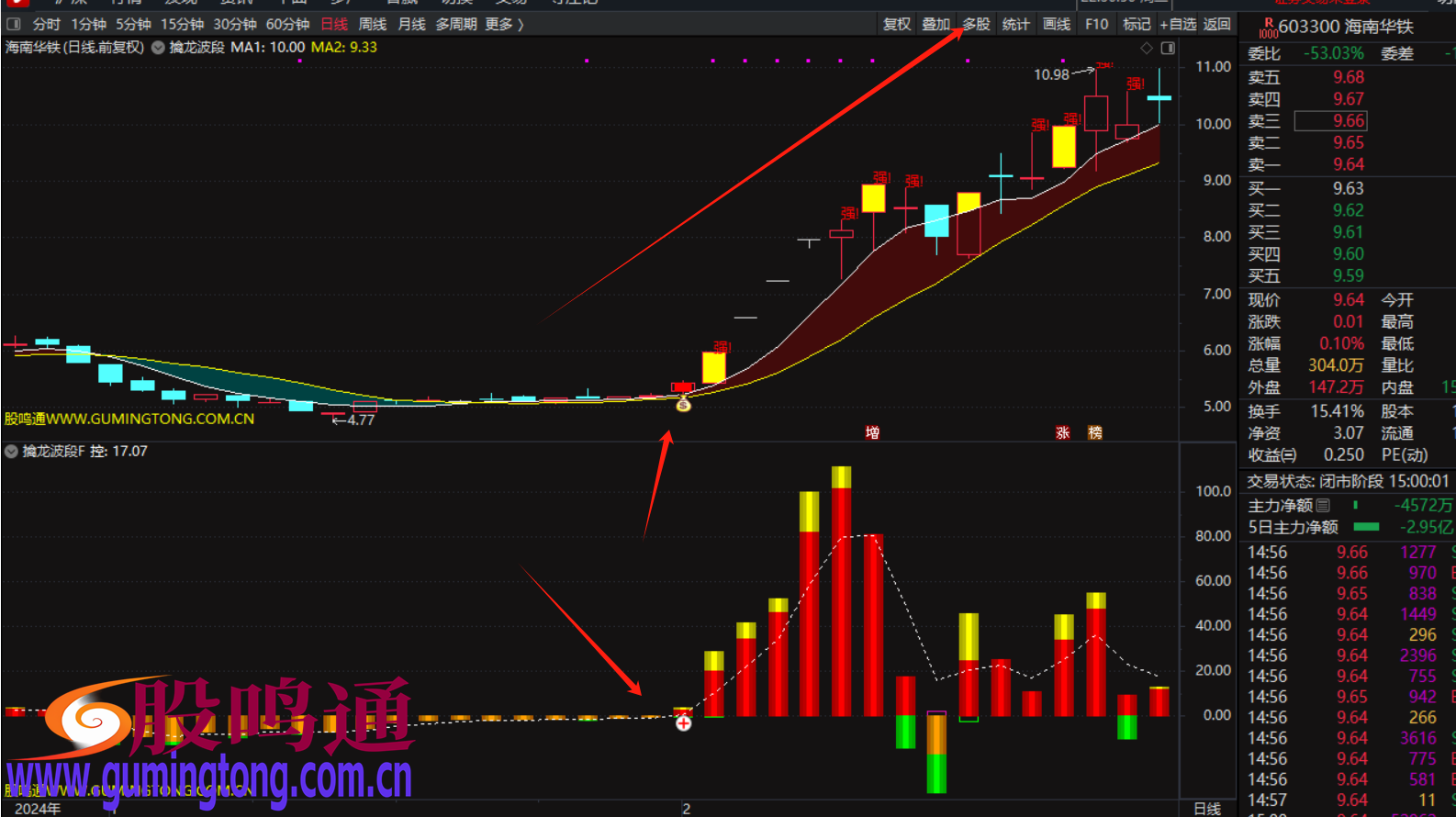
Task: Click the 榜 event marker icon
Action: click(1094, 432)
